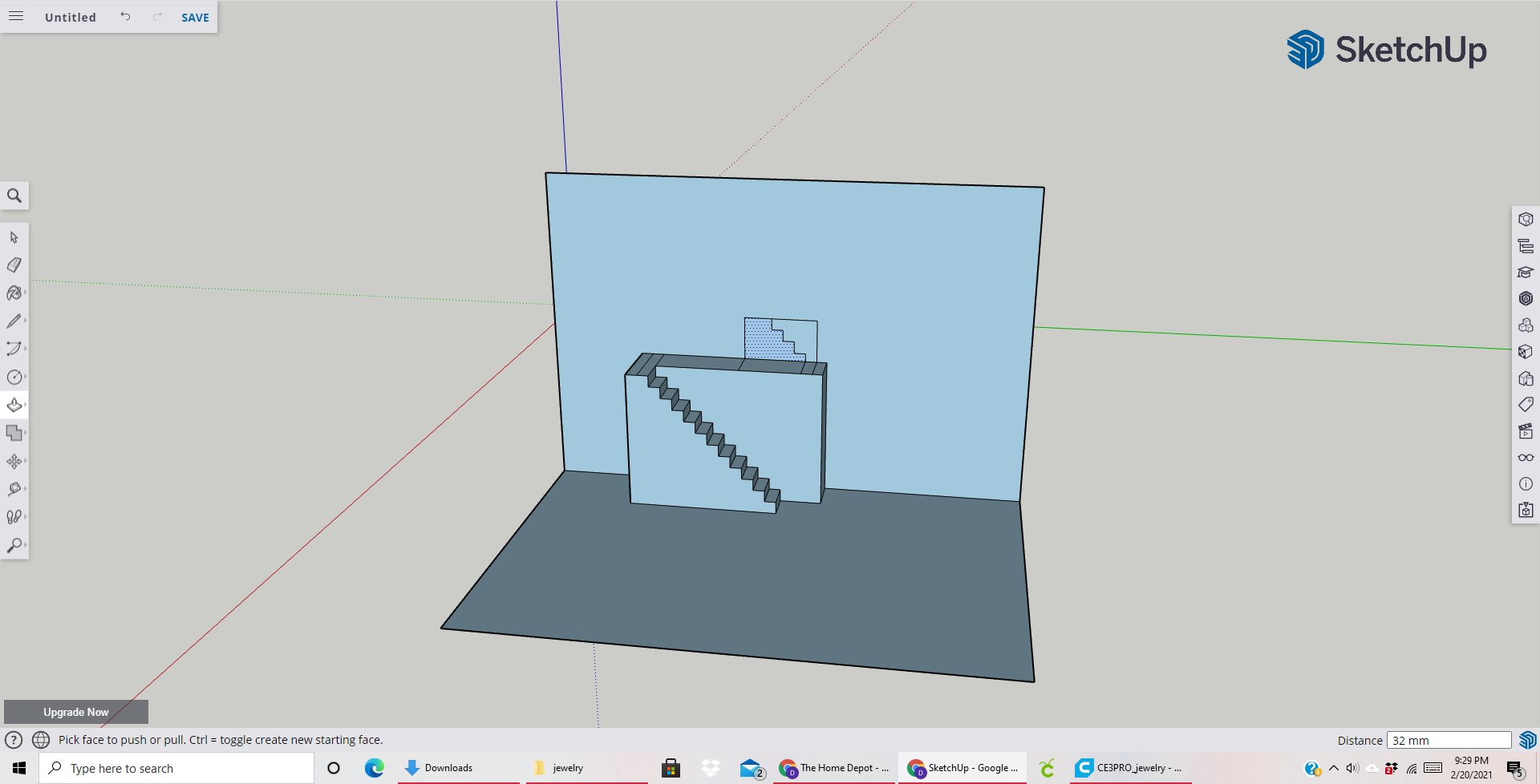Activate the Paint Bucket tool
Screen dimensions: 1540x784
[14, 293]
